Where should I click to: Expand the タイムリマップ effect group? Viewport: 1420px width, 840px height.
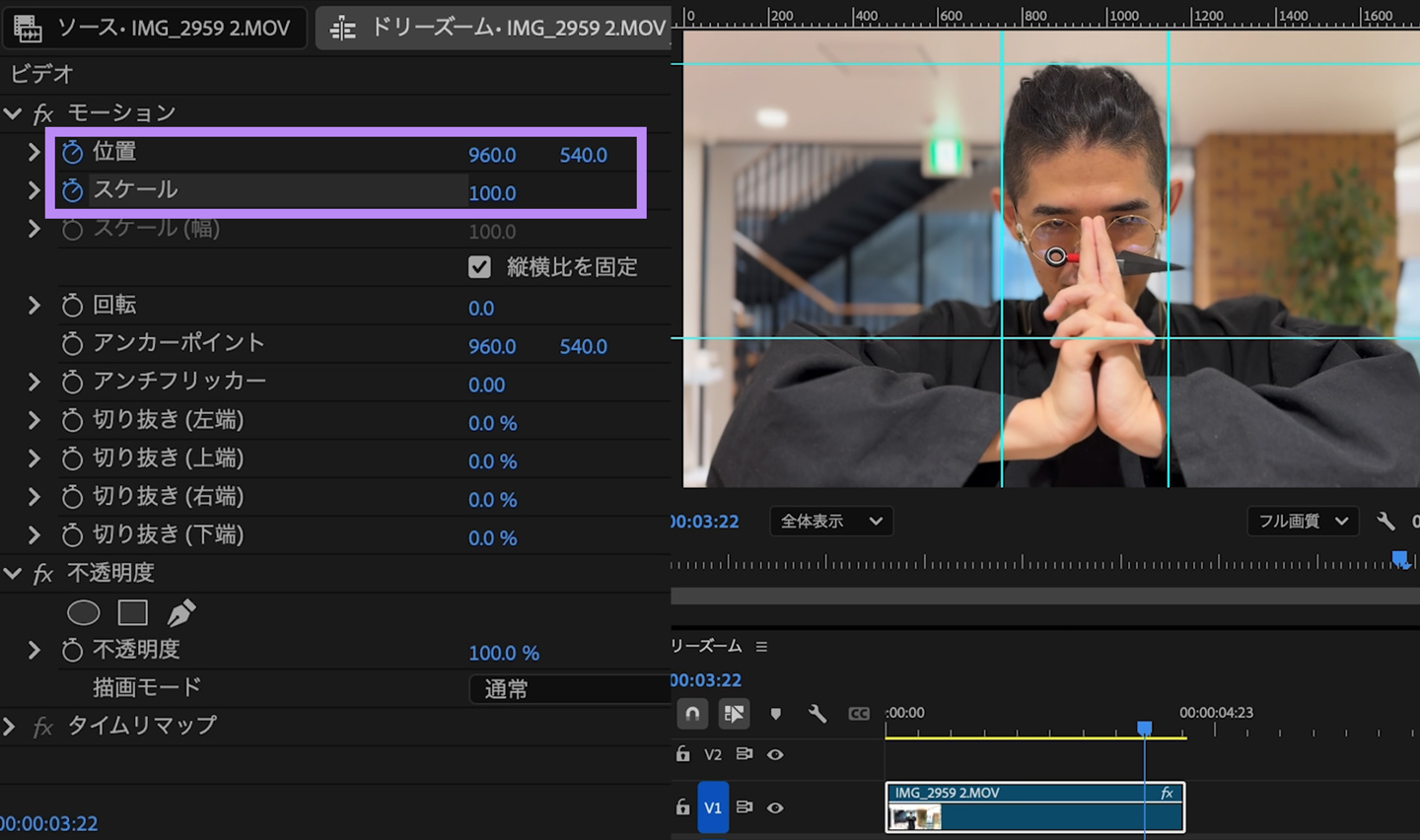click(9, 728)
